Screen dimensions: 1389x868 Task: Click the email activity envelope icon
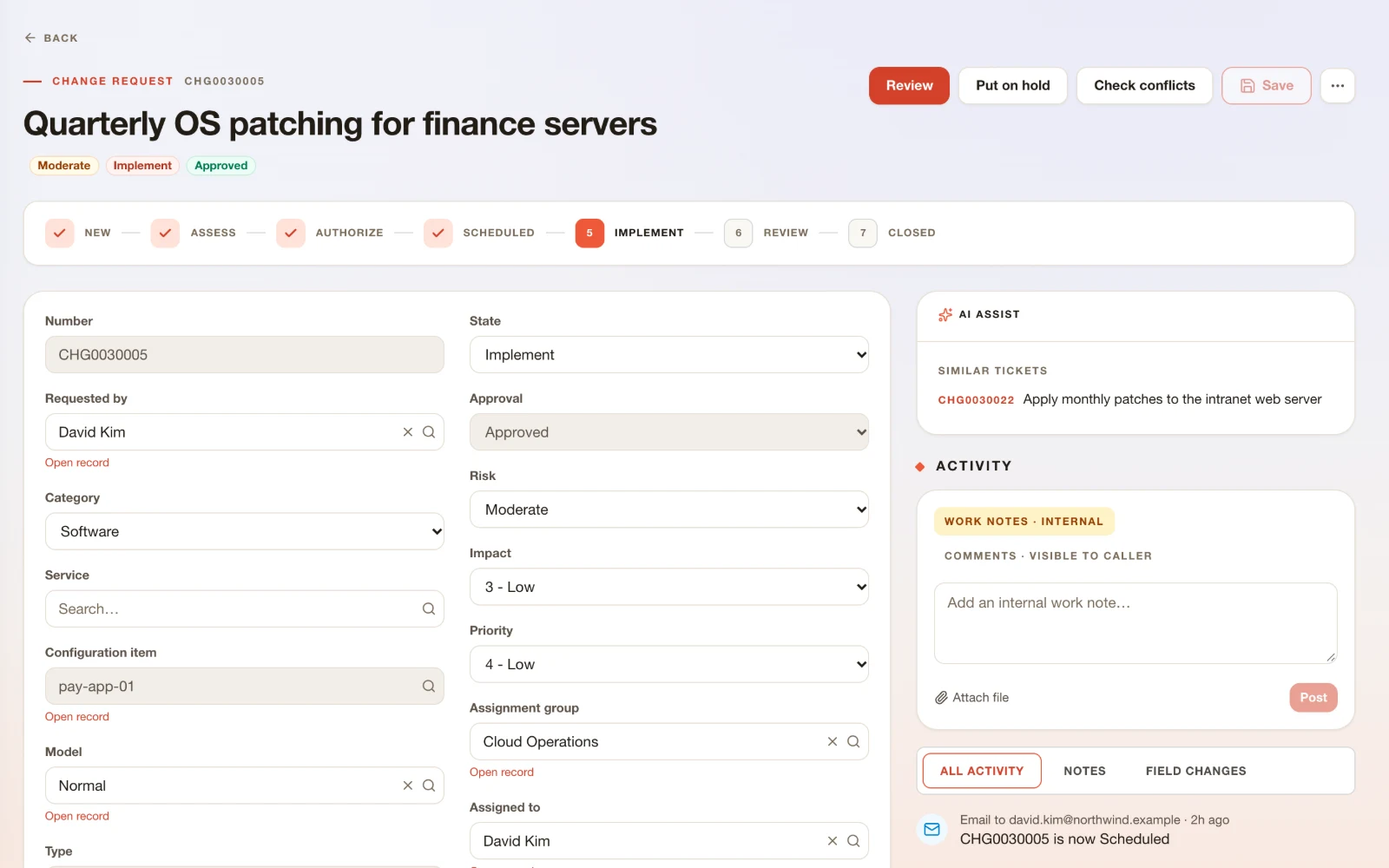pos(931,830)
